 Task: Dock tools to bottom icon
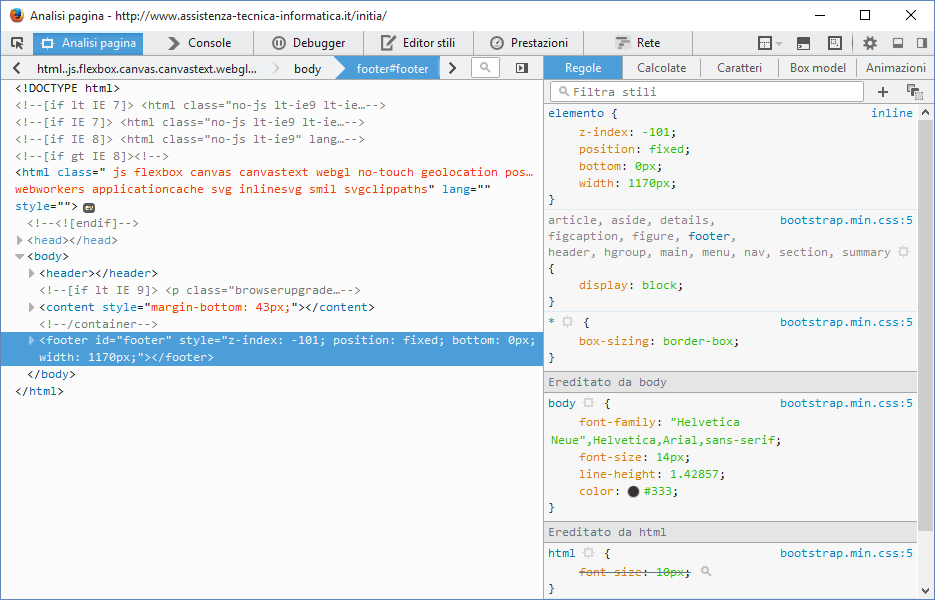pos(897,43)
